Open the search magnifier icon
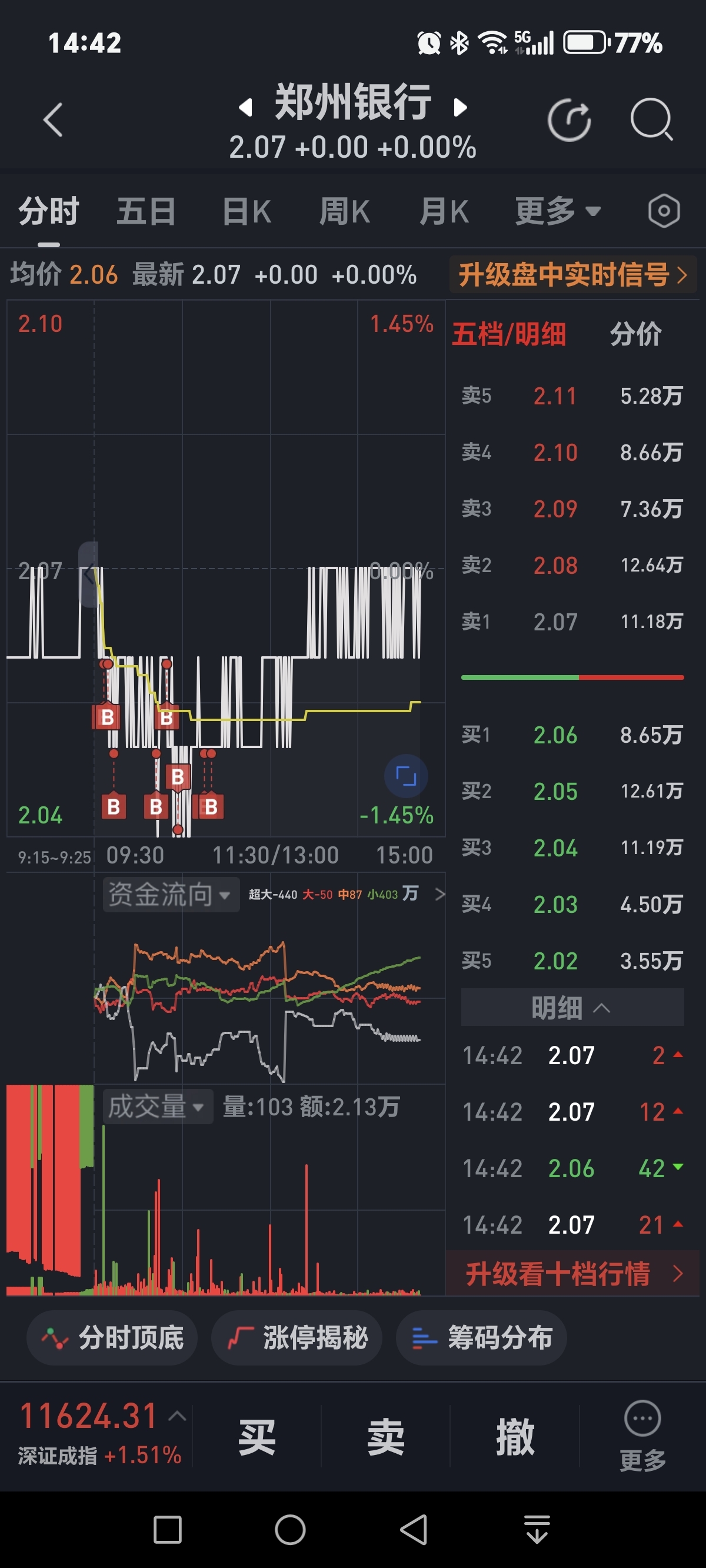Screen dimensions: 706x1568 651,120
